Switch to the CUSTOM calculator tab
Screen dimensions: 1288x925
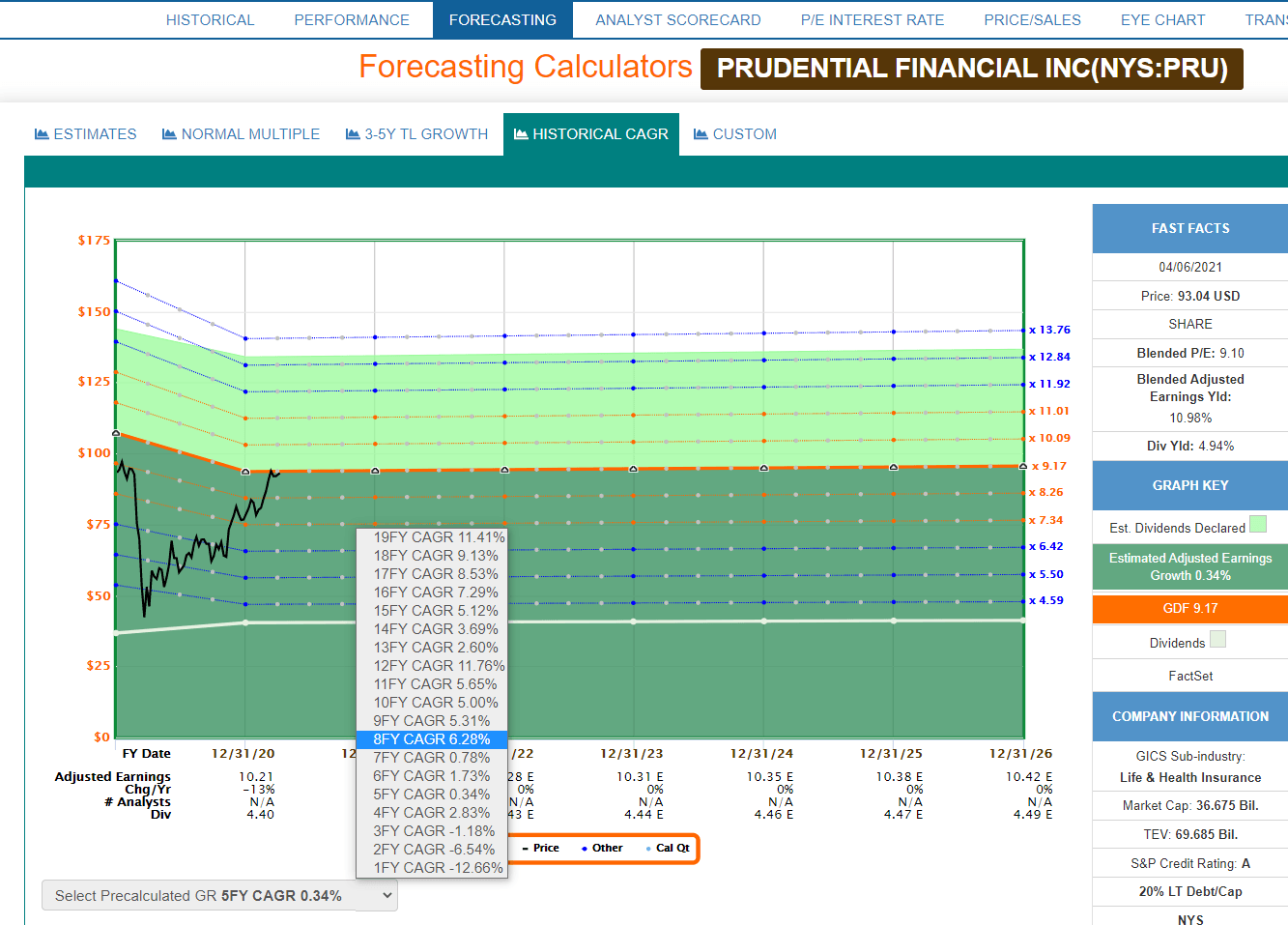(735, 134)
